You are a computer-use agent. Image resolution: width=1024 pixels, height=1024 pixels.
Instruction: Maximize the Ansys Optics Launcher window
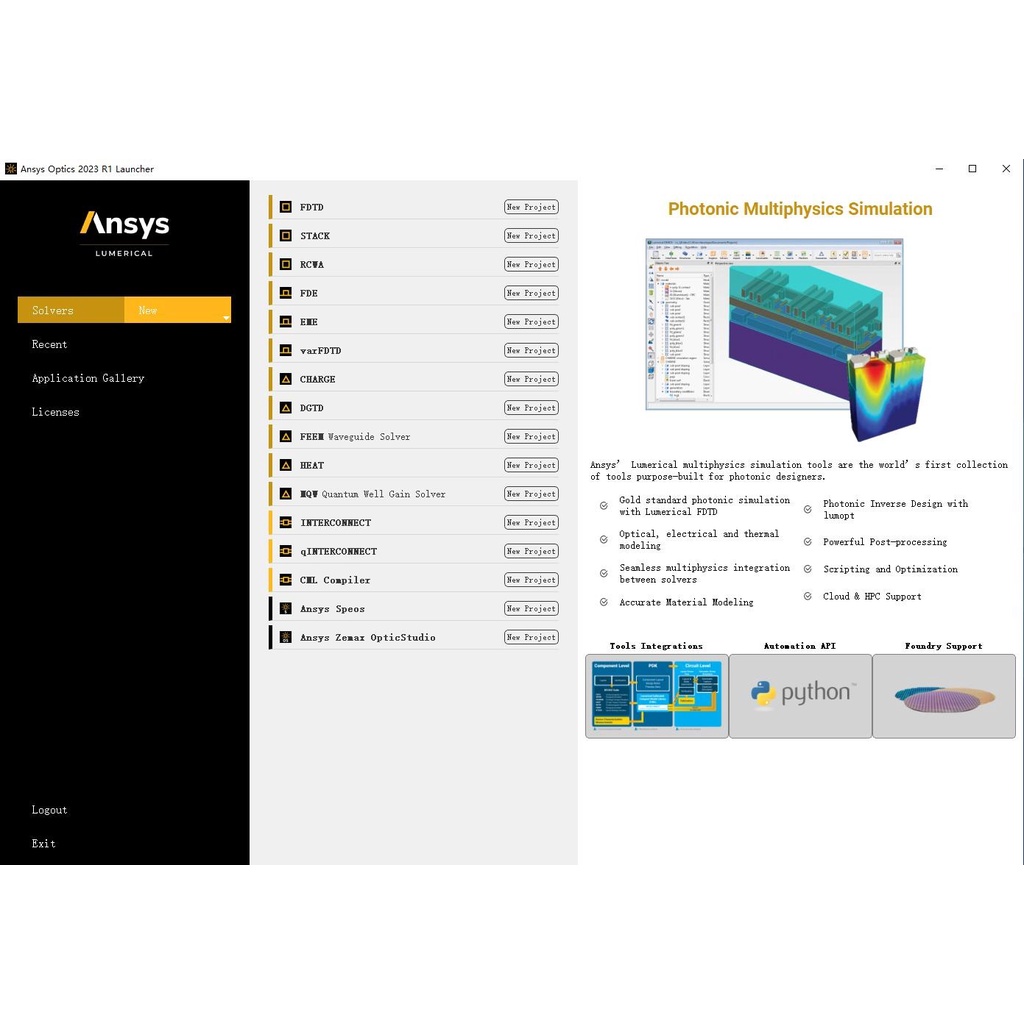click(972, 168)
